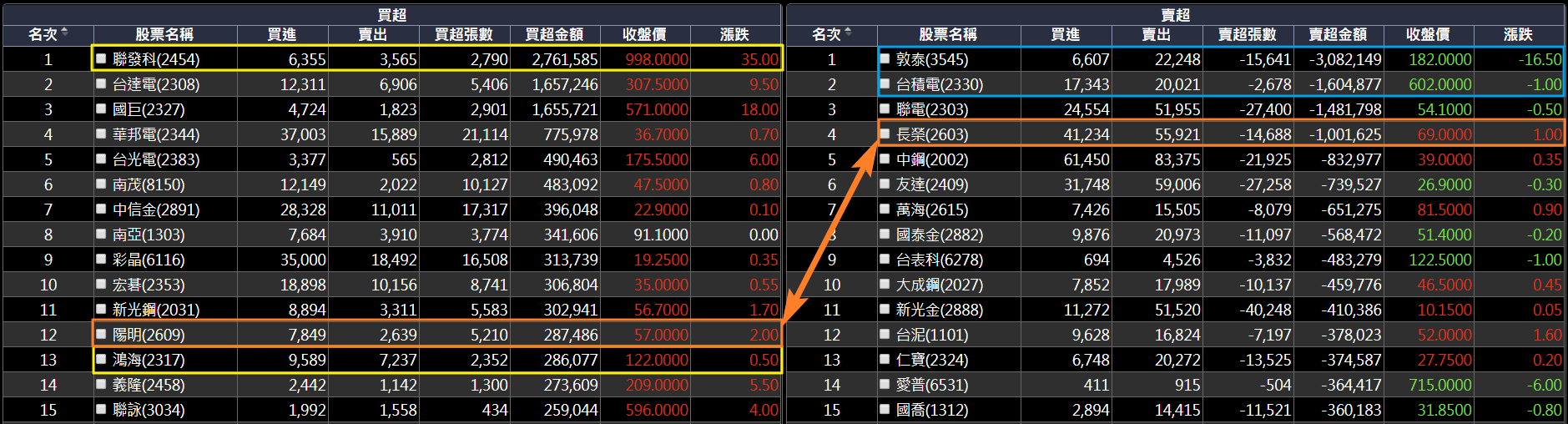Image resolution: width=1568 pixels, height=424 pixels.
Task: Click 收盤價 header in 買超 table
Action: click(x=644, y=34)
